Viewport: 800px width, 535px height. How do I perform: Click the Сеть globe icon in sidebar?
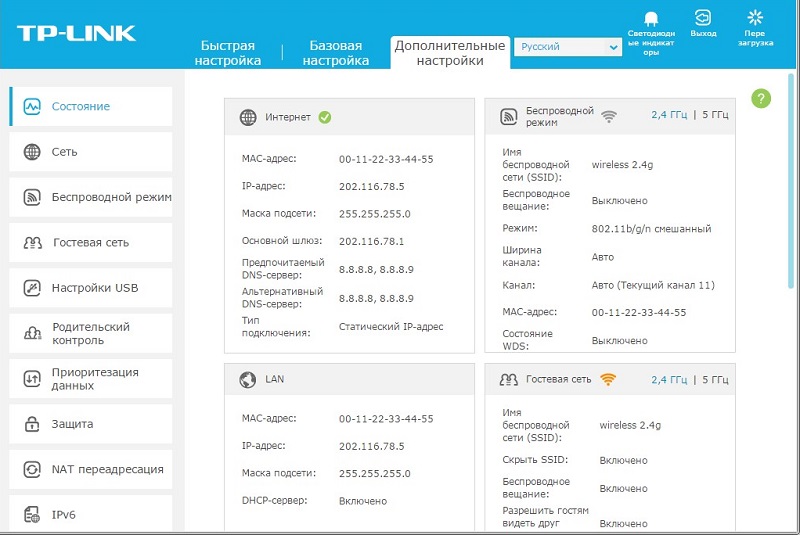pos(32,152)
